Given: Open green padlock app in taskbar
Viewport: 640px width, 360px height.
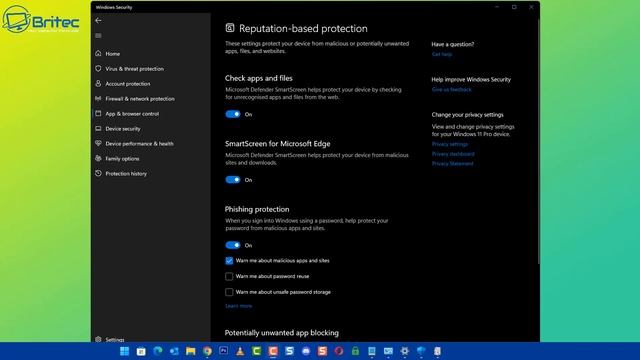Looking at the screenshot, I should pyautogui.click(x=355, y=351).
